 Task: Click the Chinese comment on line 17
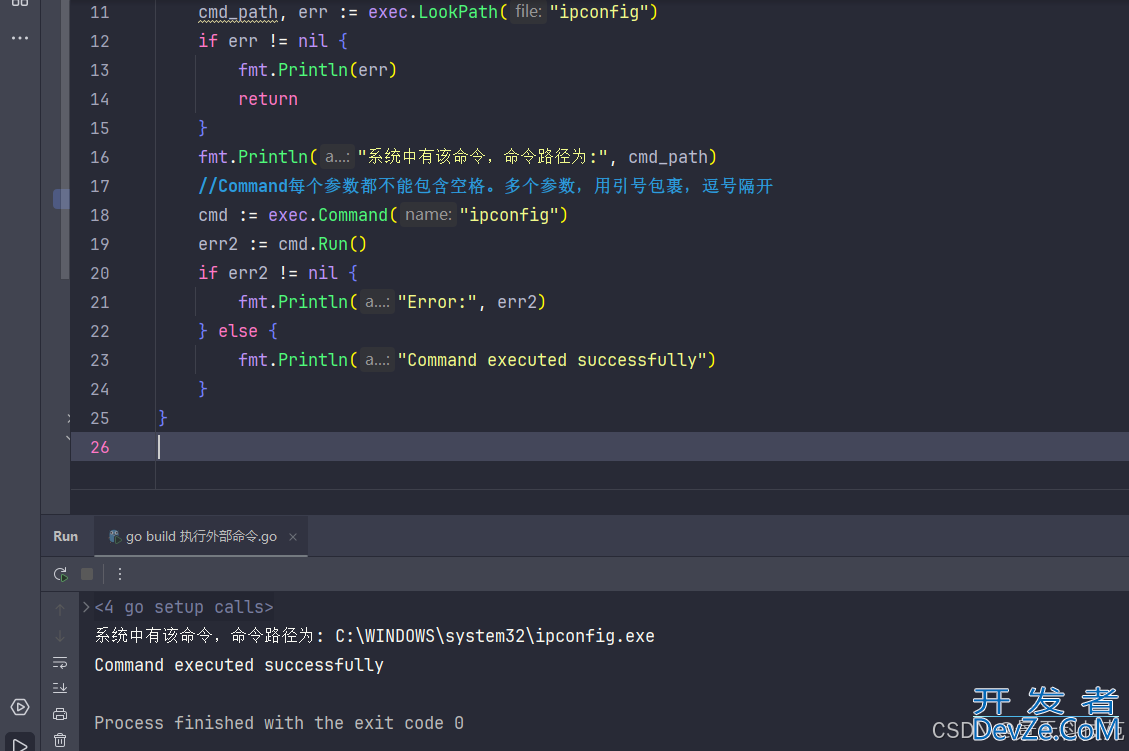coord(485,186)
